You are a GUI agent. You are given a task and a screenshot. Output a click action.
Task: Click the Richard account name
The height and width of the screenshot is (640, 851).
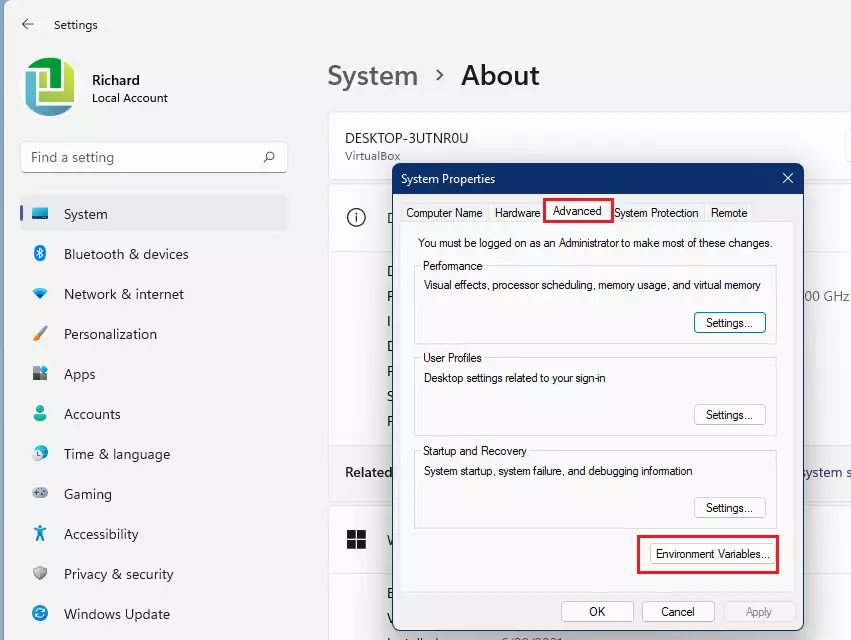tap(116, 80)
